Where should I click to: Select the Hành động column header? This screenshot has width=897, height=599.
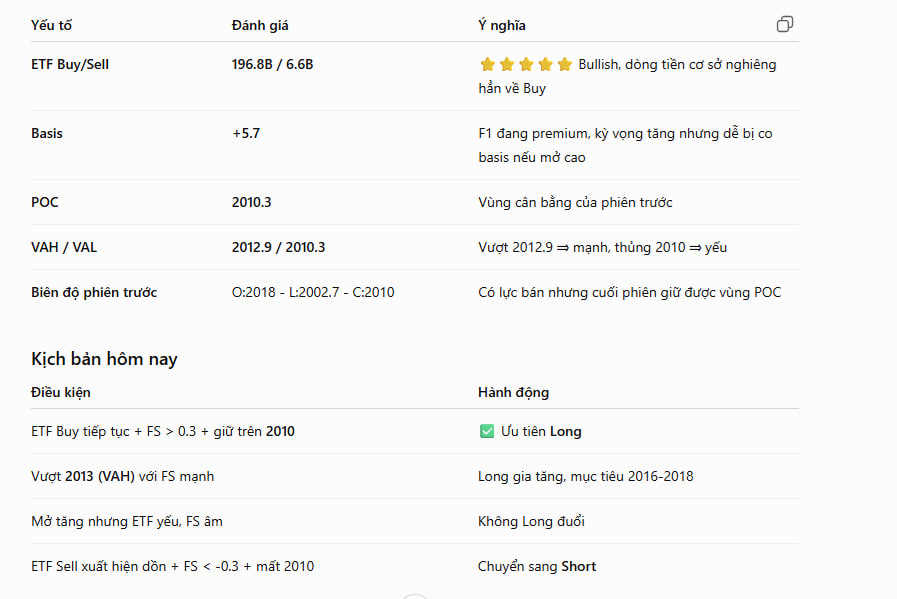coord(513,392)
